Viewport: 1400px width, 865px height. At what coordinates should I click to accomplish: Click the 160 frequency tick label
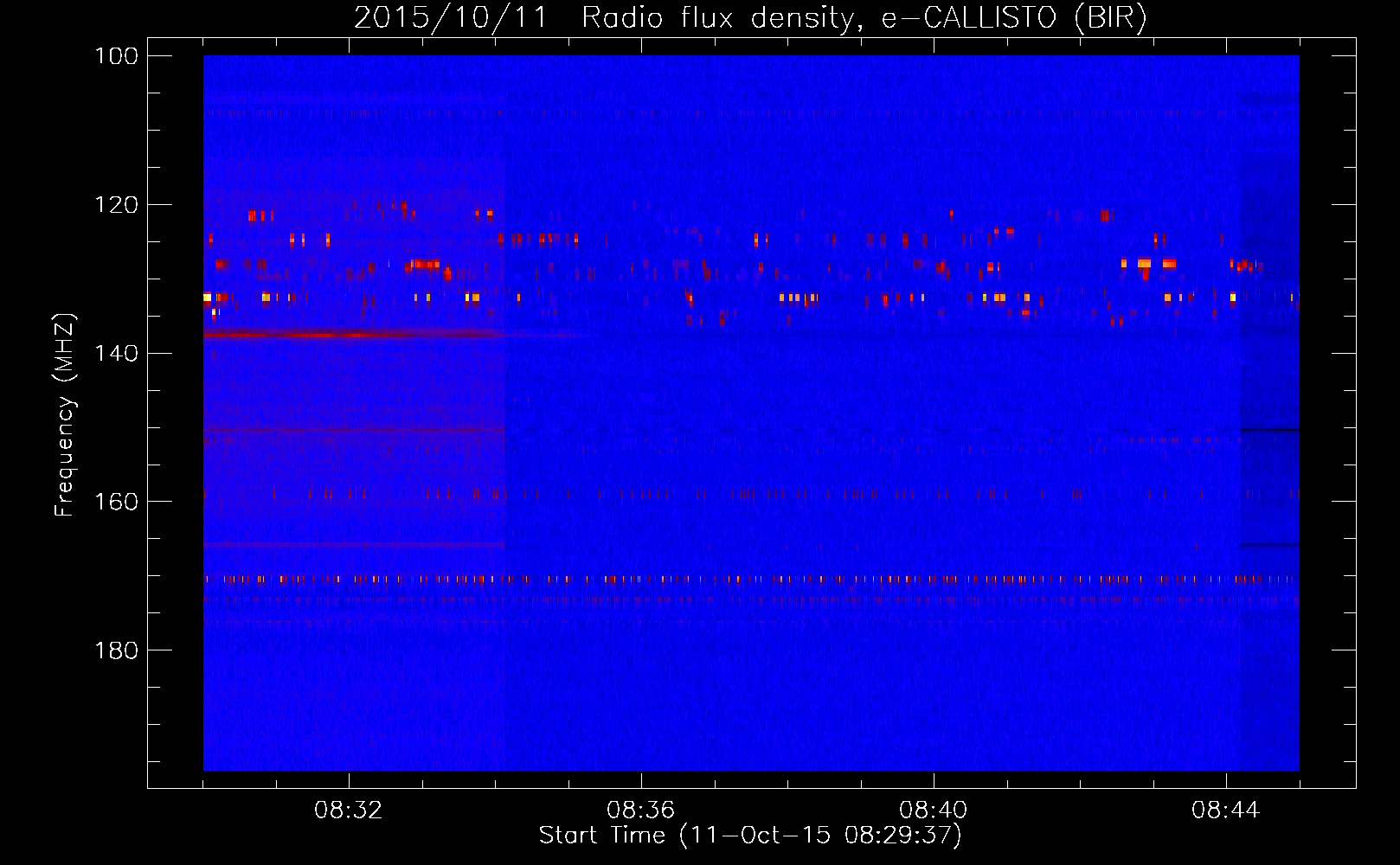117,503
